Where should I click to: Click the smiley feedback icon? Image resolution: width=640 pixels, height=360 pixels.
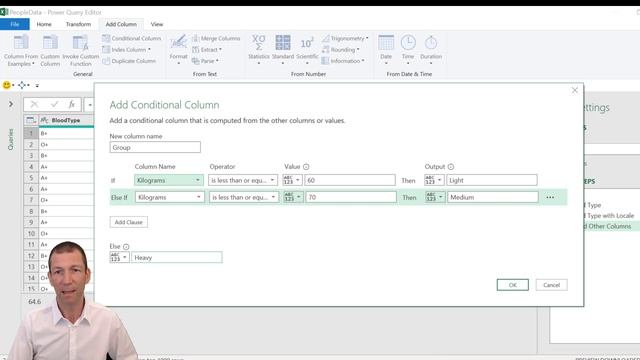(x=7, y=85)
